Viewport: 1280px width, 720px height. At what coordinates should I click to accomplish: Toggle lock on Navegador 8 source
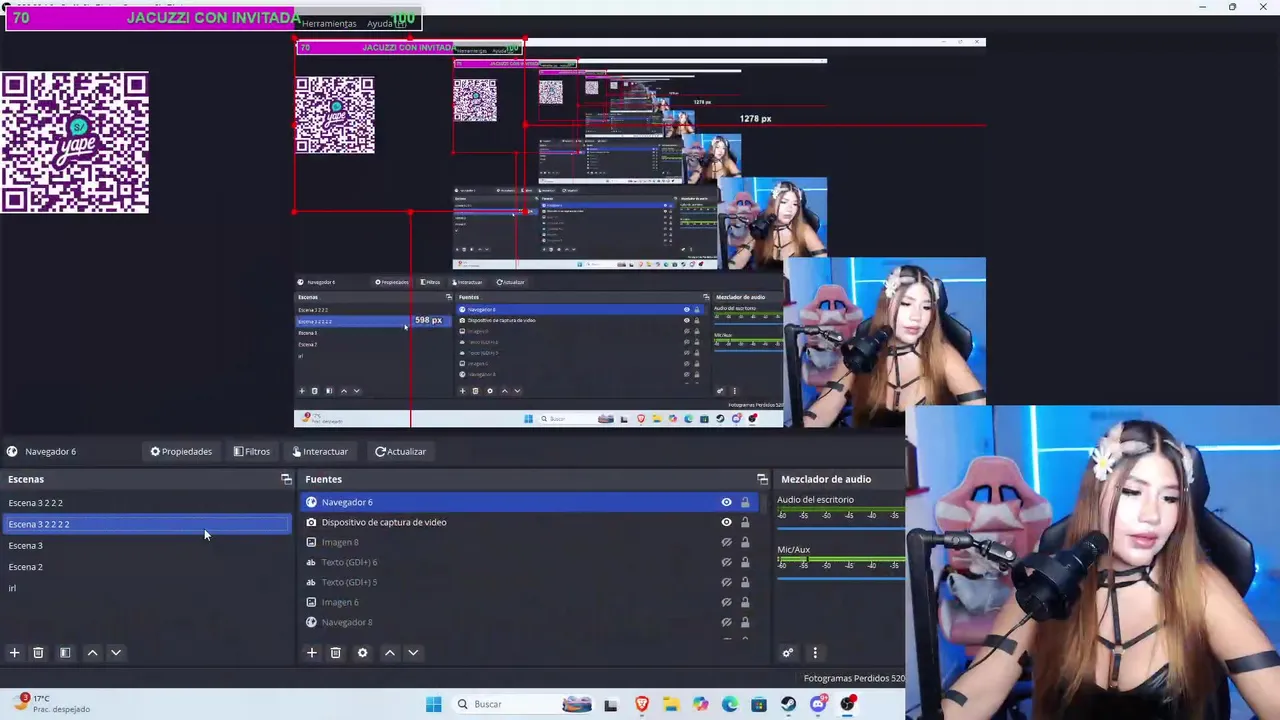coord(745,622)
